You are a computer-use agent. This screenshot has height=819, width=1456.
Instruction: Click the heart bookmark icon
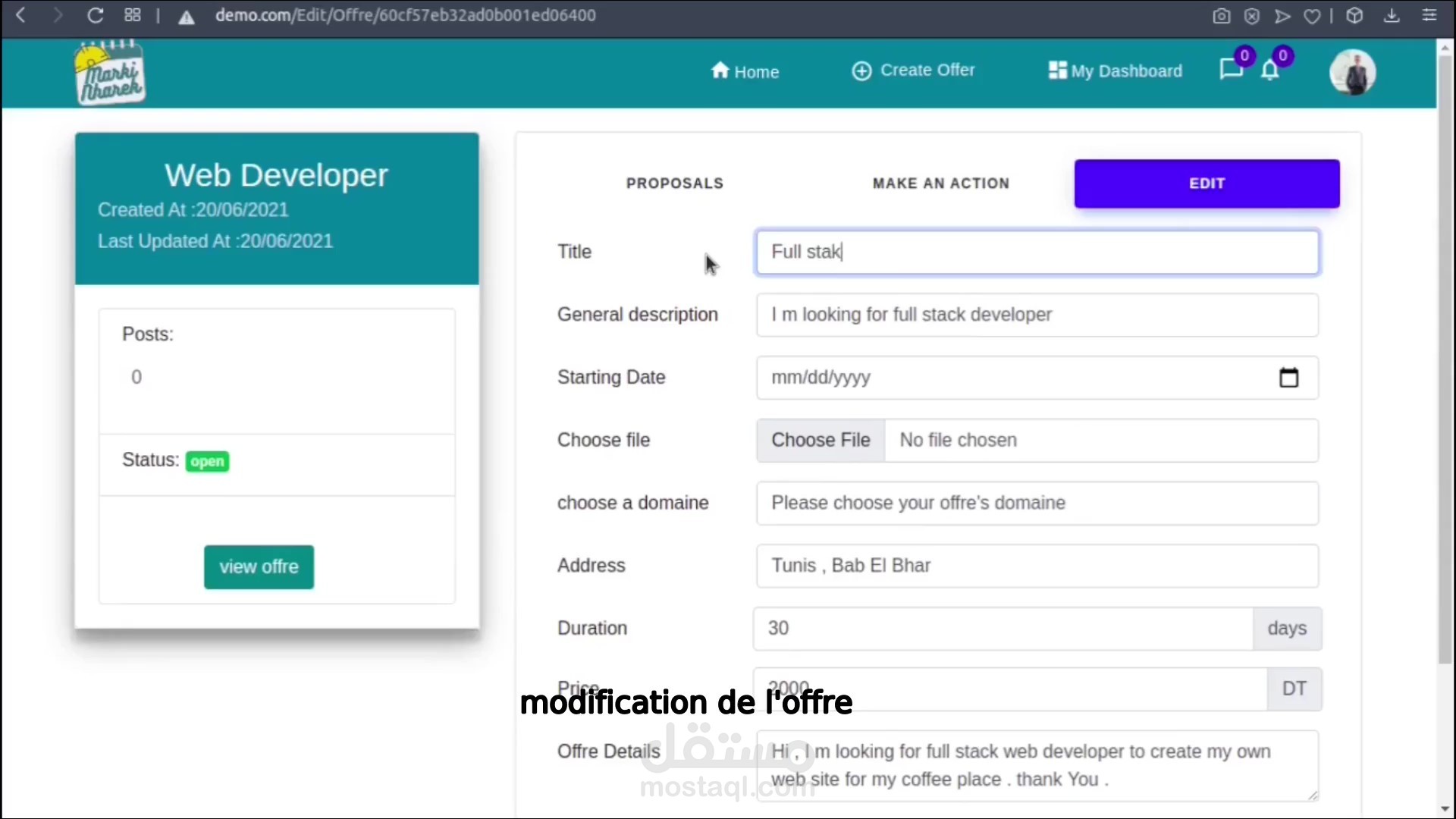(x=1312, y=16)
